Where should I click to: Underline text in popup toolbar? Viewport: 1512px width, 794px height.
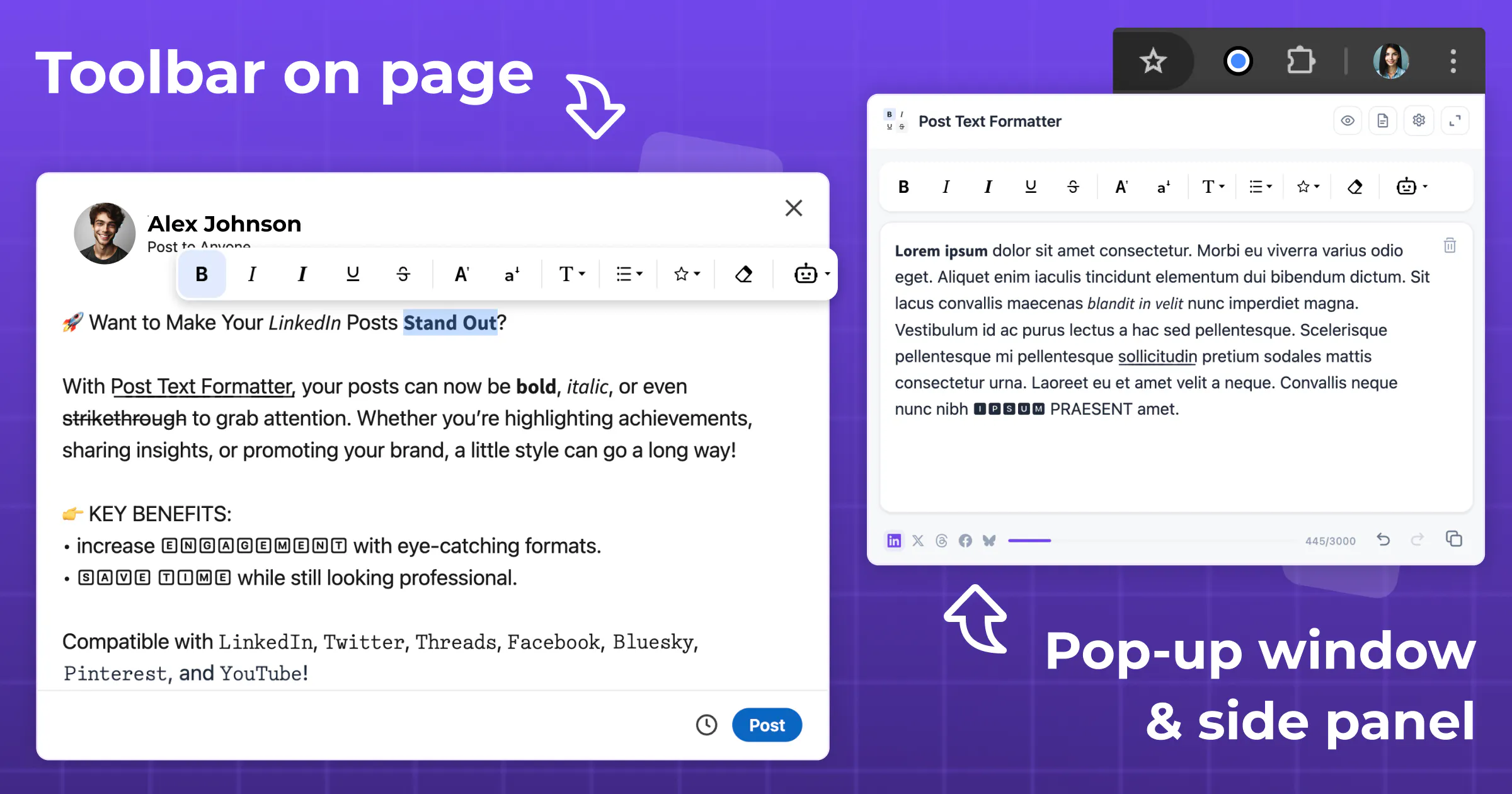coord(1031,187)
